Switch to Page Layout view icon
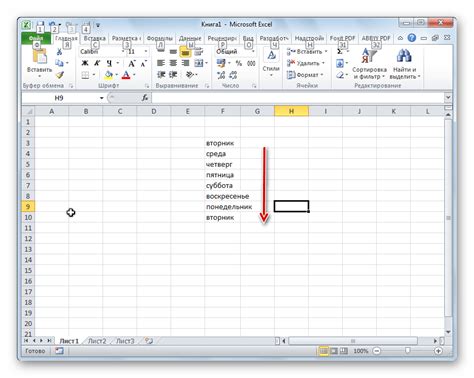474x378 pixels. [x=334, y=351]
